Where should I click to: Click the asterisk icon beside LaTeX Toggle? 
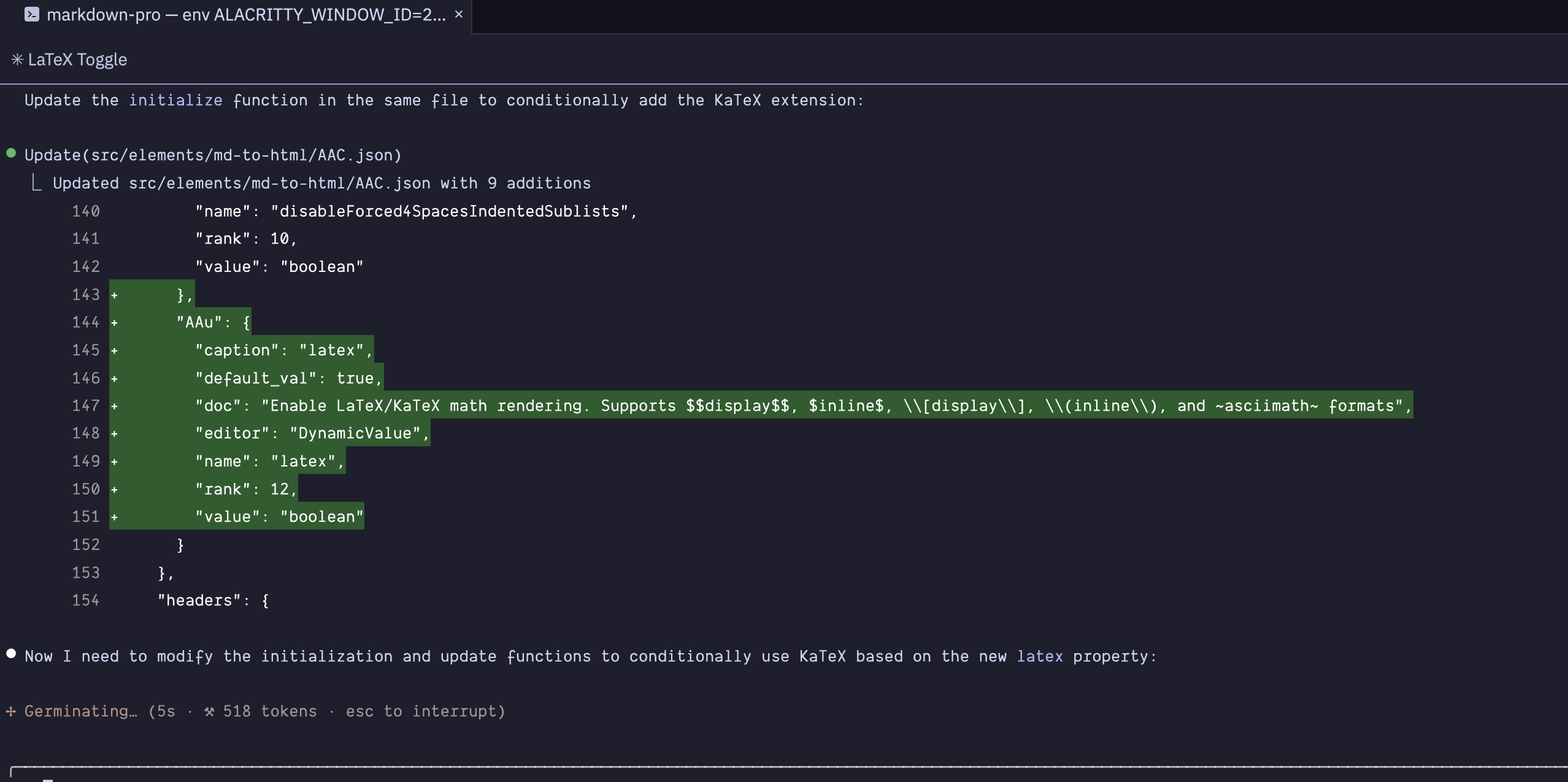[x=17, y=60]
